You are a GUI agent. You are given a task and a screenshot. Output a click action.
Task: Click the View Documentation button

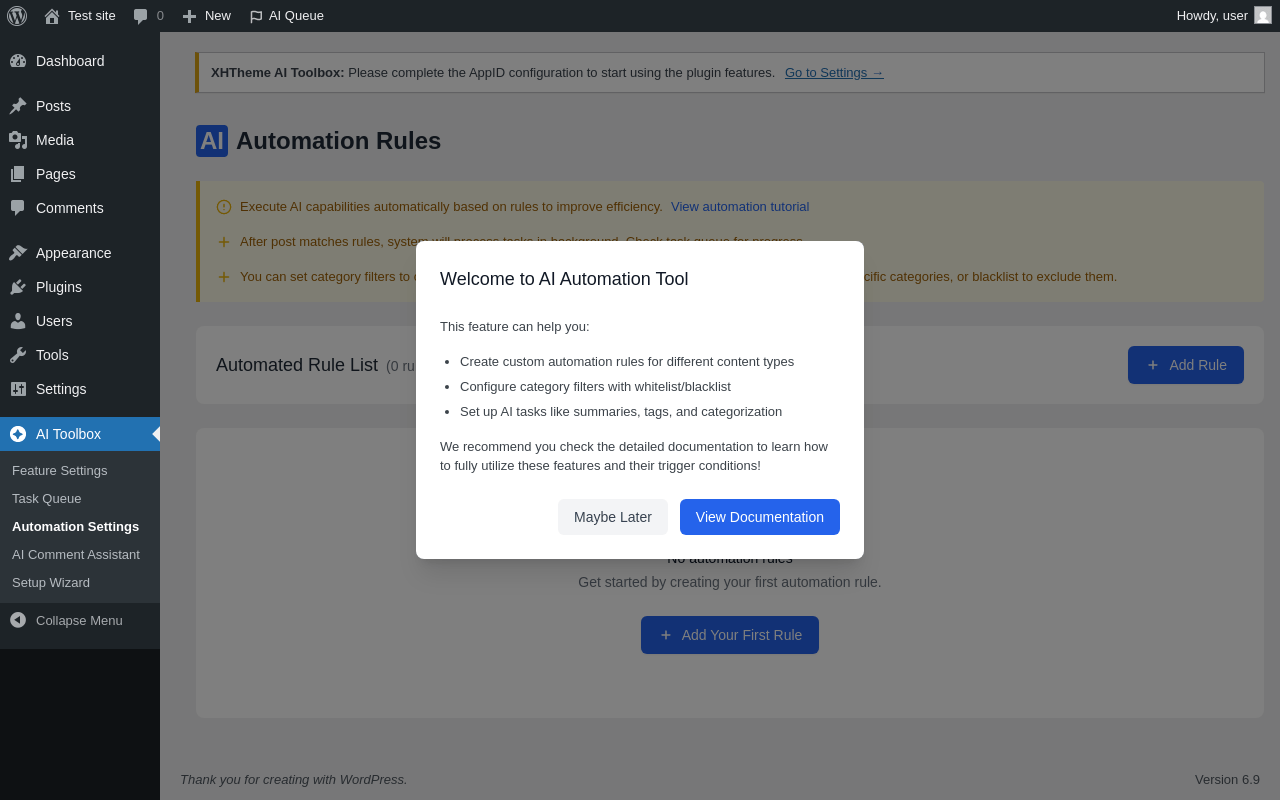point(760,517)
